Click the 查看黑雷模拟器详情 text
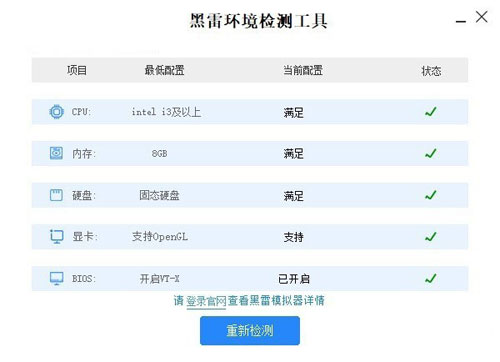This screenshot has width=500, height=362. [276, 301]
